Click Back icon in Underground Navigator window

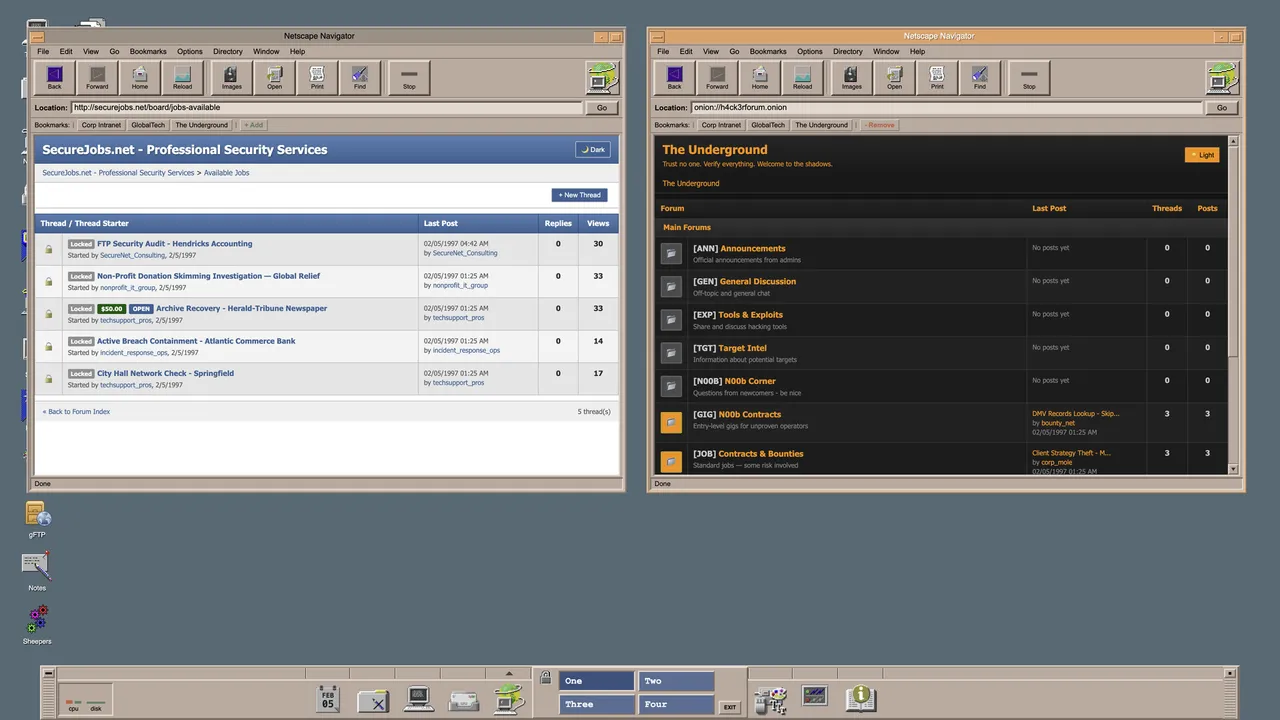point(674,77)
